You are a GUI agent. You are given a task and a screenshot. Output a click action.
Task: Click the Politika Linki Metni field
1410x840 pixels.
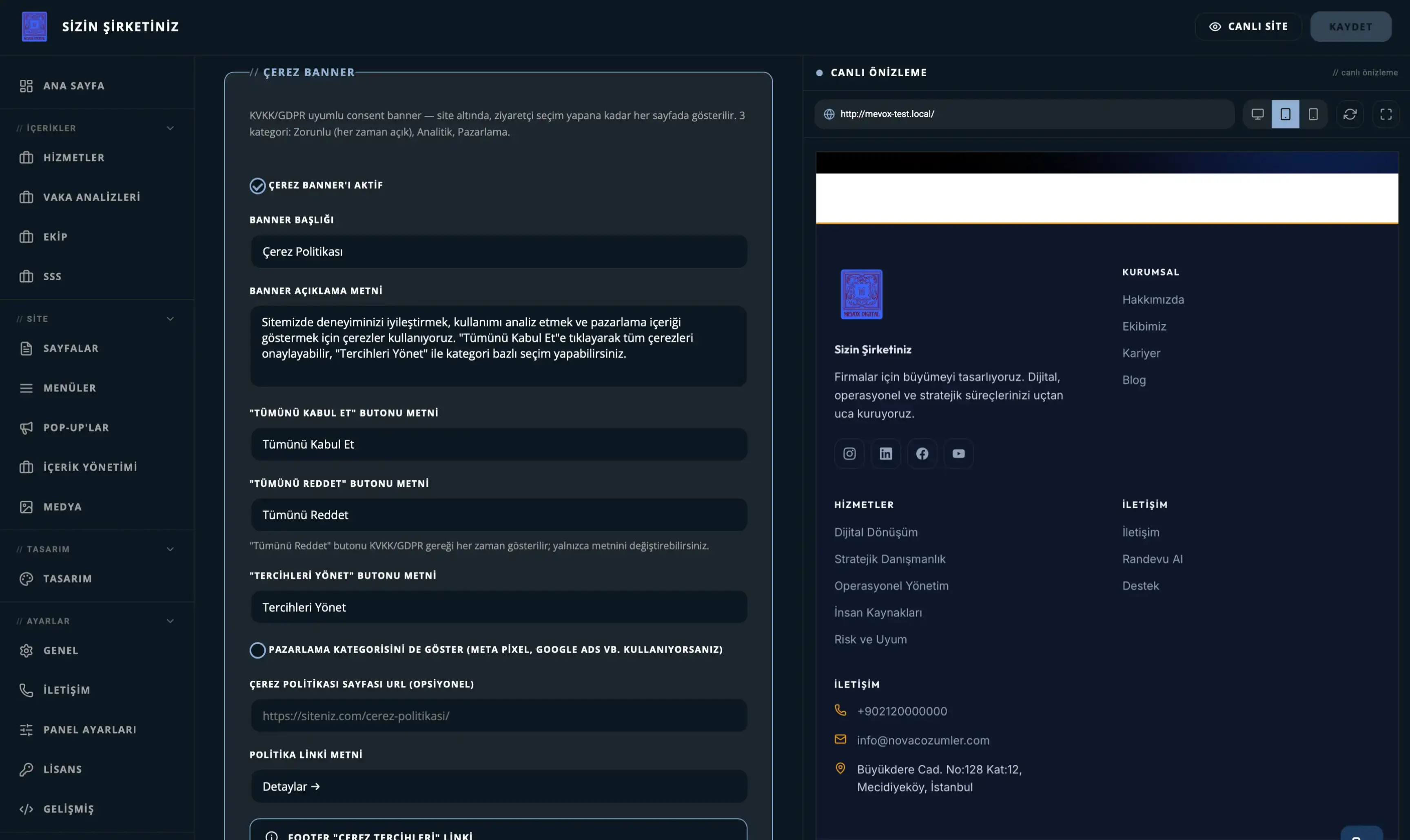coord(499,787)
